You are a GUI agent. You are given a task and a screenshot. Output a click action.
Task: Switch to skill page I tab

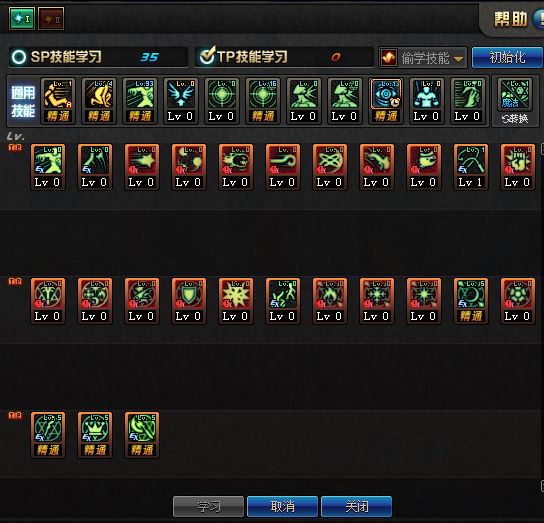[x=22, y=18]
